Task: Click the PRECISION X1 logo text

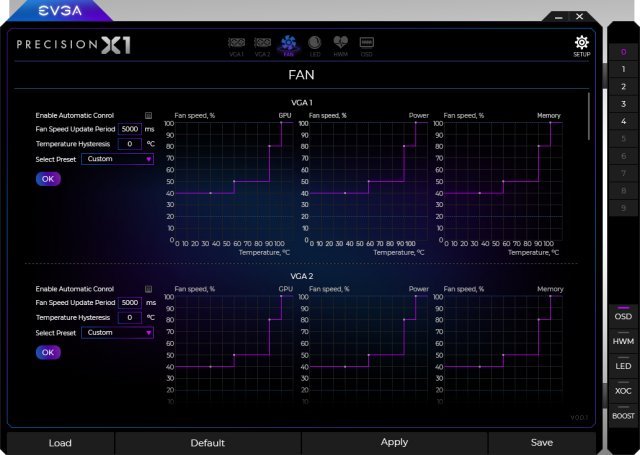Action: 74,44
